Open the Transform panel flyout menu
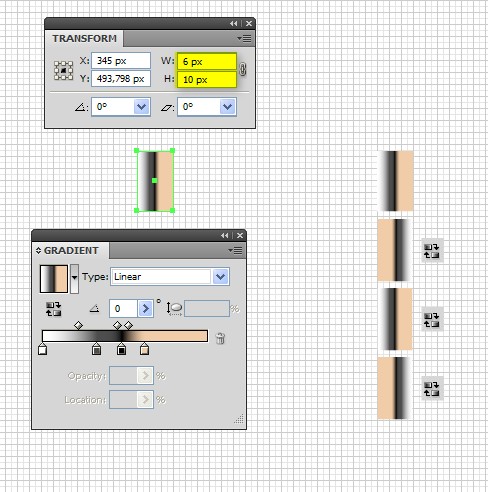This screenshot has width=488, height=492. (245, 39)
